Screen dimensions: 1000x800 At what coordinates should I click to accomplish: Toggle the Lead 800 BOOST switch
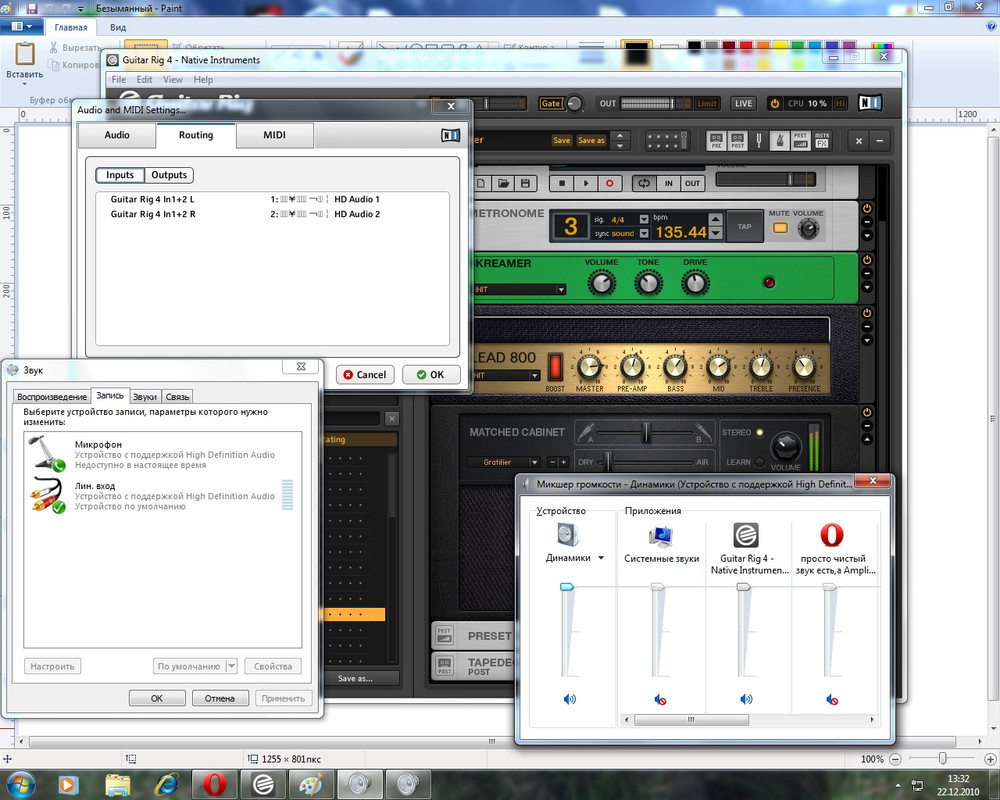click(x=555, y=367)
